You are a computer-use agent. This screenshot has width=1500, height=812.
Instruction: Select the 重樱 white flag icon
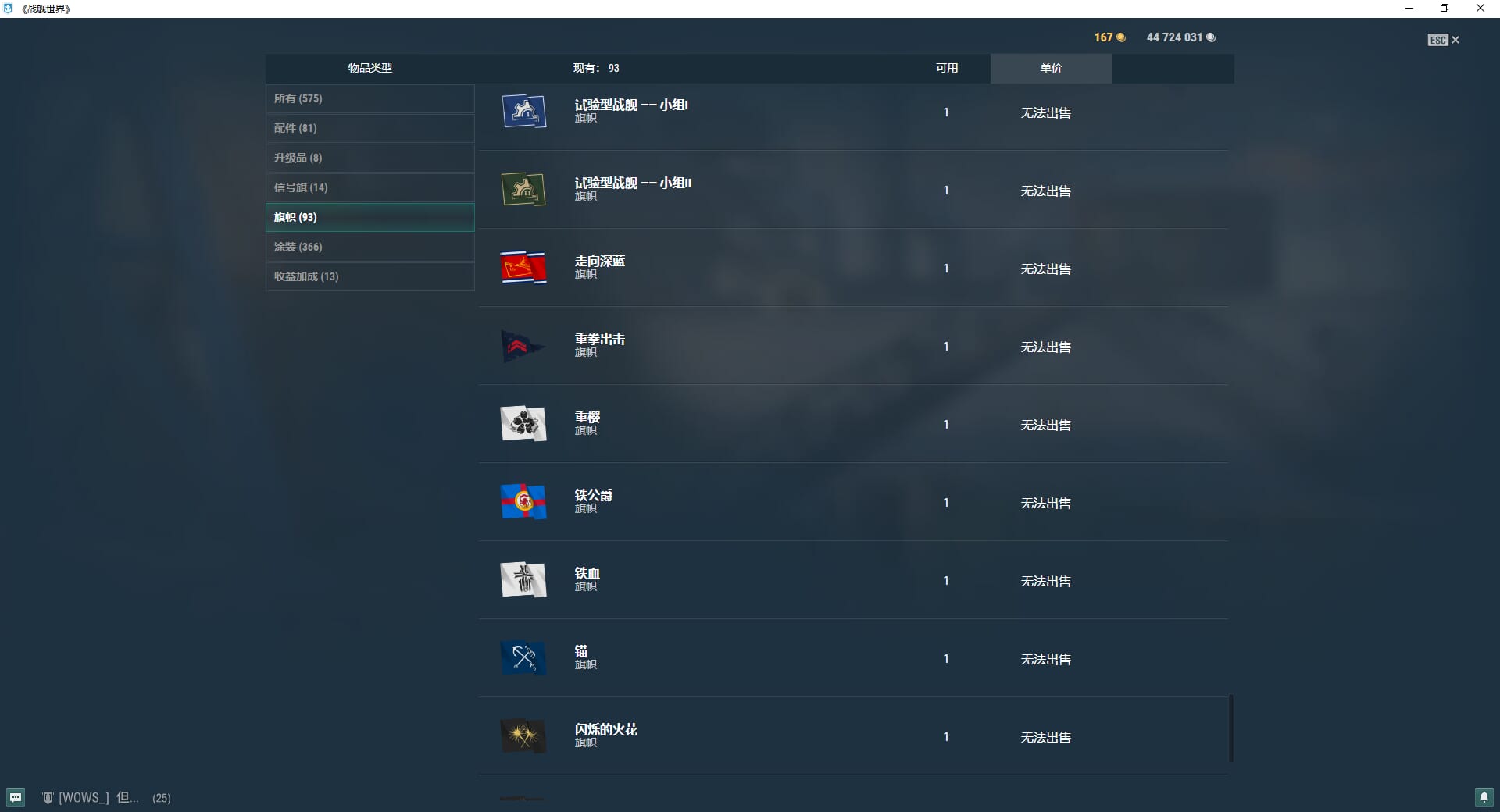point(523,424)
